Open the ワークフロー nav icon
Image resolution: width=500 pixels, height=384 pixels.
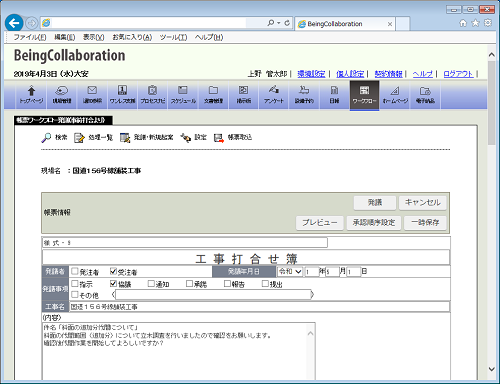(364, 95)
